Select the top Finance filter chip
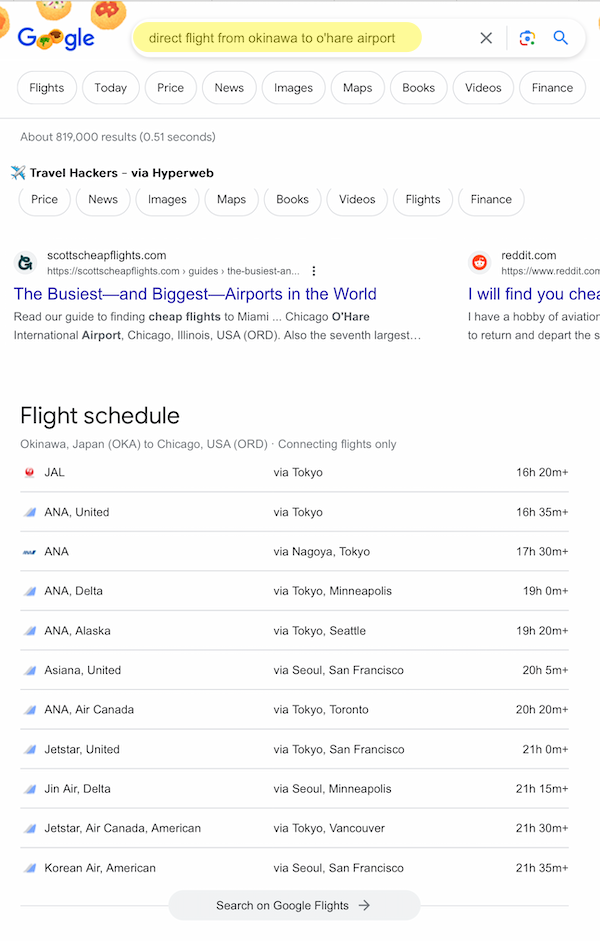 pos(552,88)
